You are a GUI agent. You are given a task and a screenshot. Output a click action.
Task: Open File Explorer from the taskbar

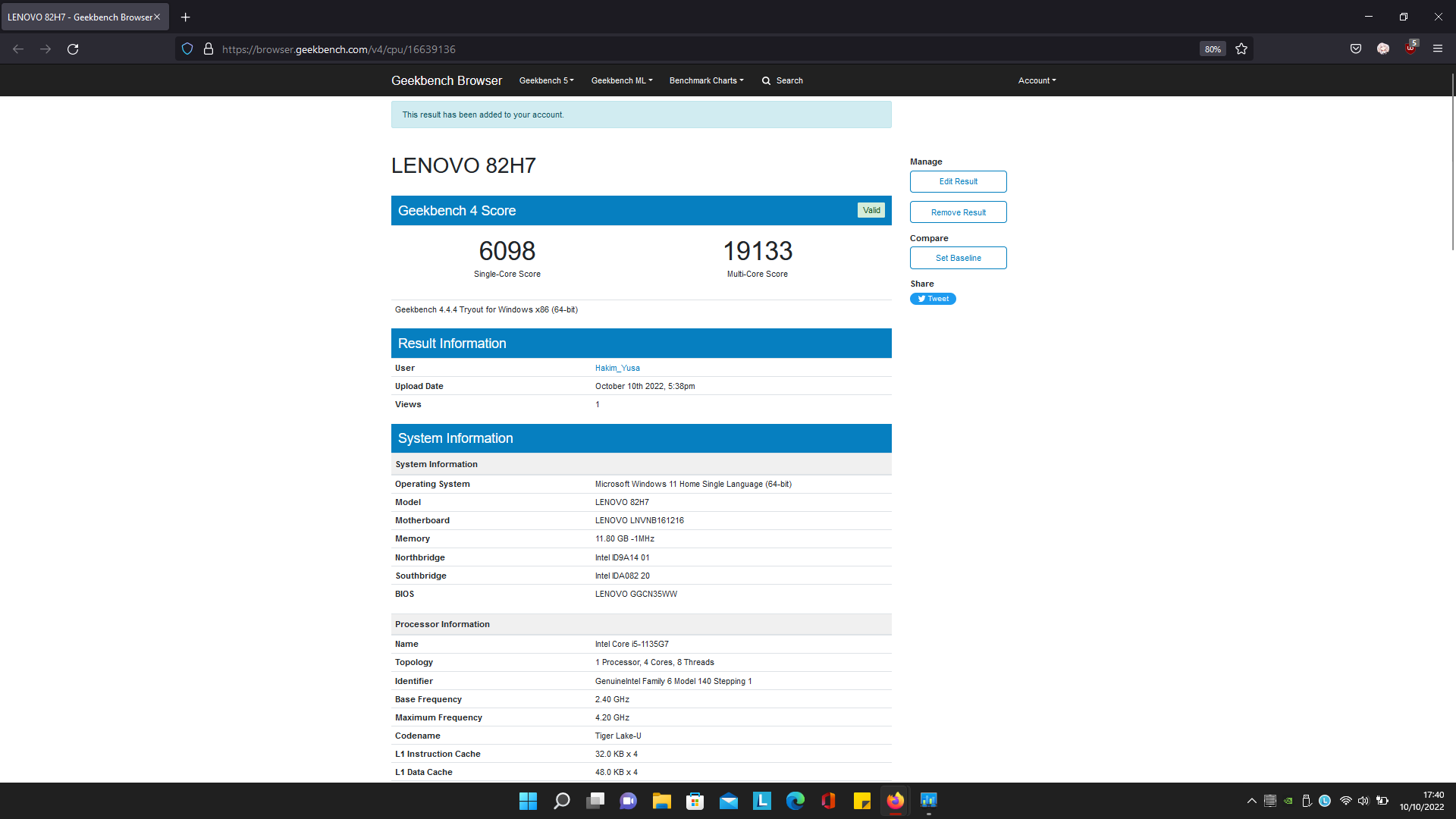(x=662, y=801)
